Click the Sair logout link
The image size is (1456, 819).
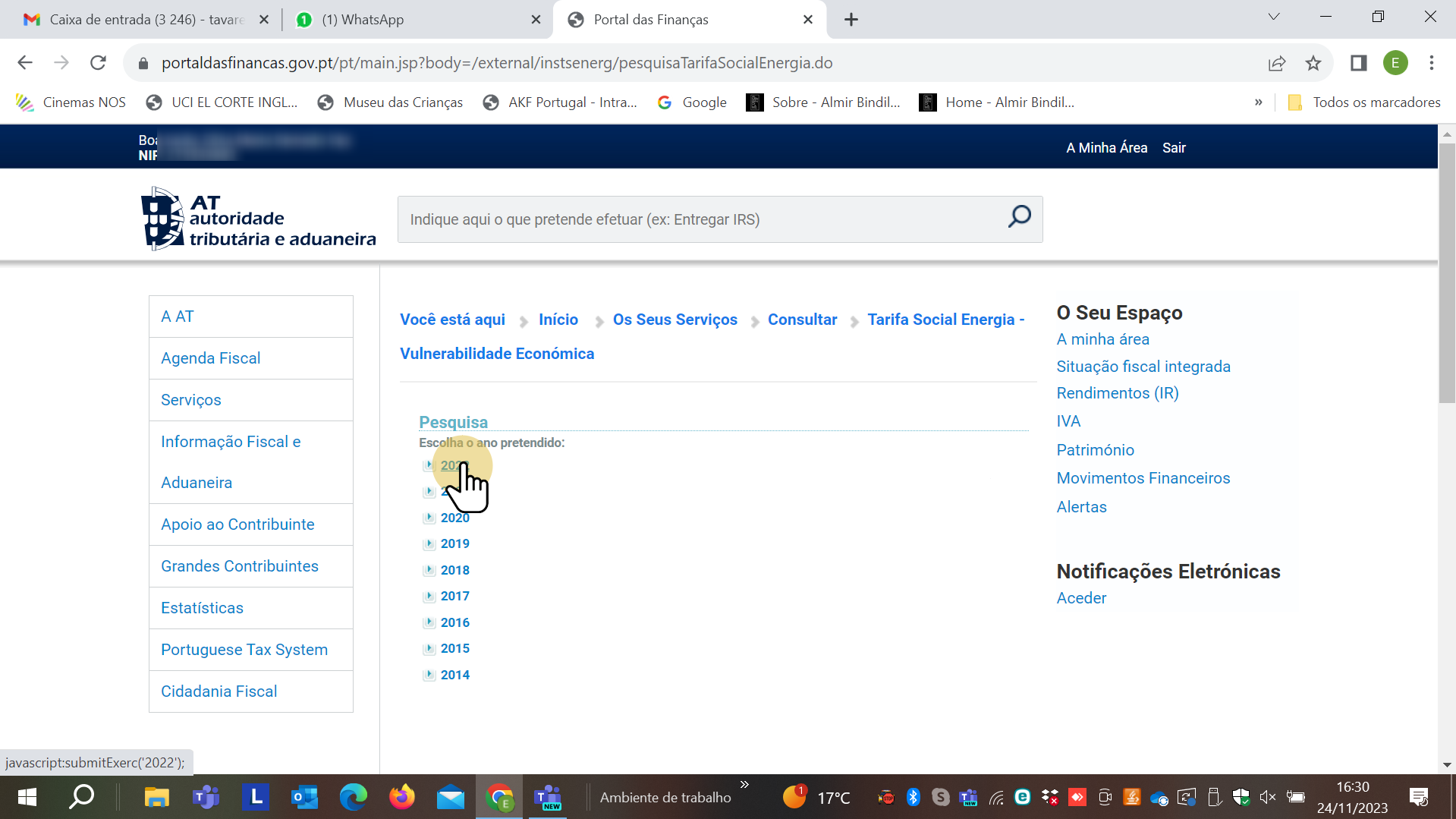[1174, 148]
